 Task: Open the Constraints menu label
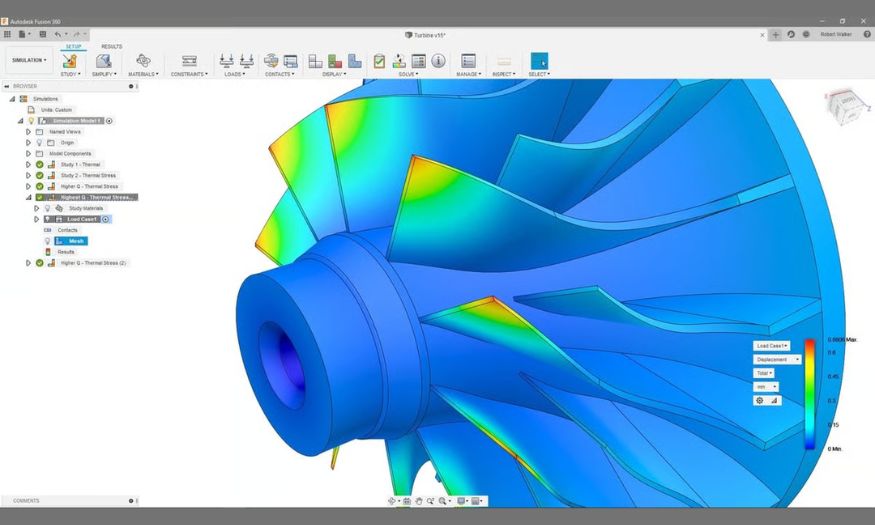point(189,74)
